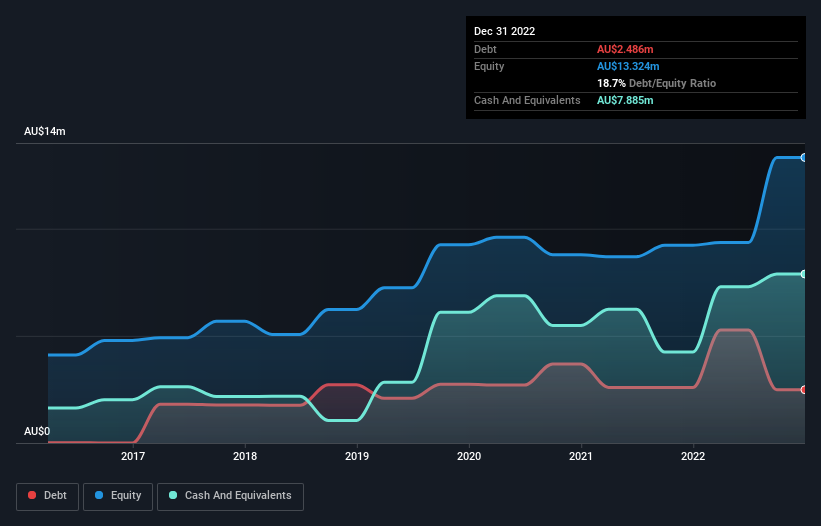Viewport: 821px width, 526px height.
Task: Click the AU$0 y-axis label
Action: (37, 431)
